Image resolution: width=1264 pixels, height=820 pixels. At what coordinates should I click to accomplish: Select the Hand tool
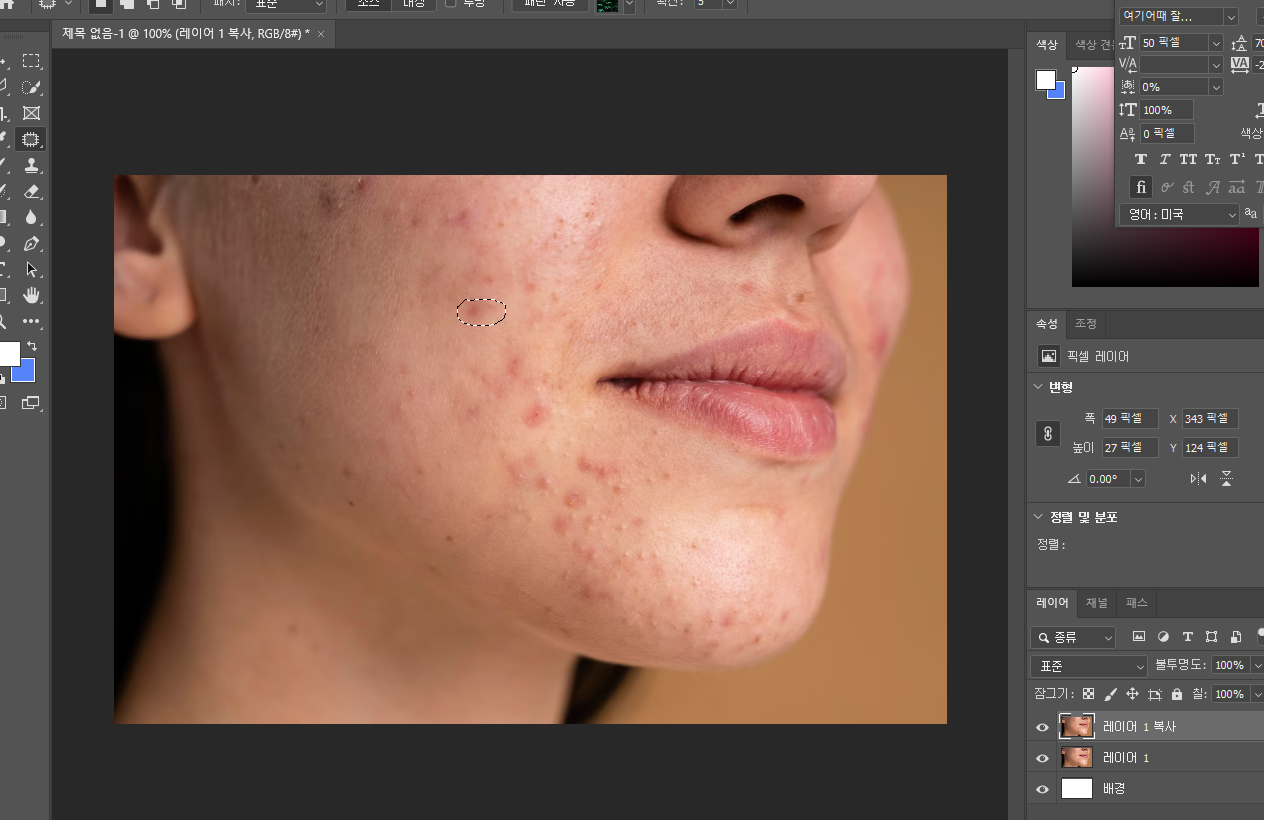[31, 295]
